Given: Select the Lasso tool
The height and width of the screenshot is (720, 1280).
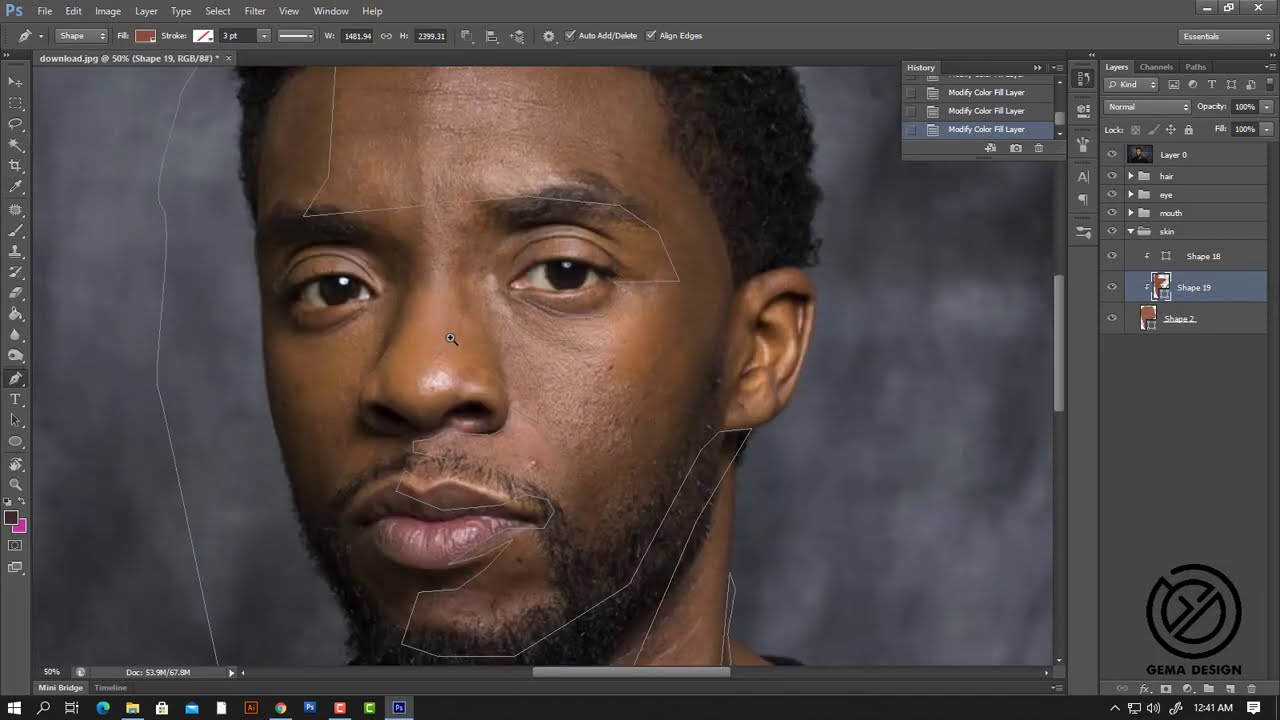Looking at the screenshot, I should (x=15, y=124).
